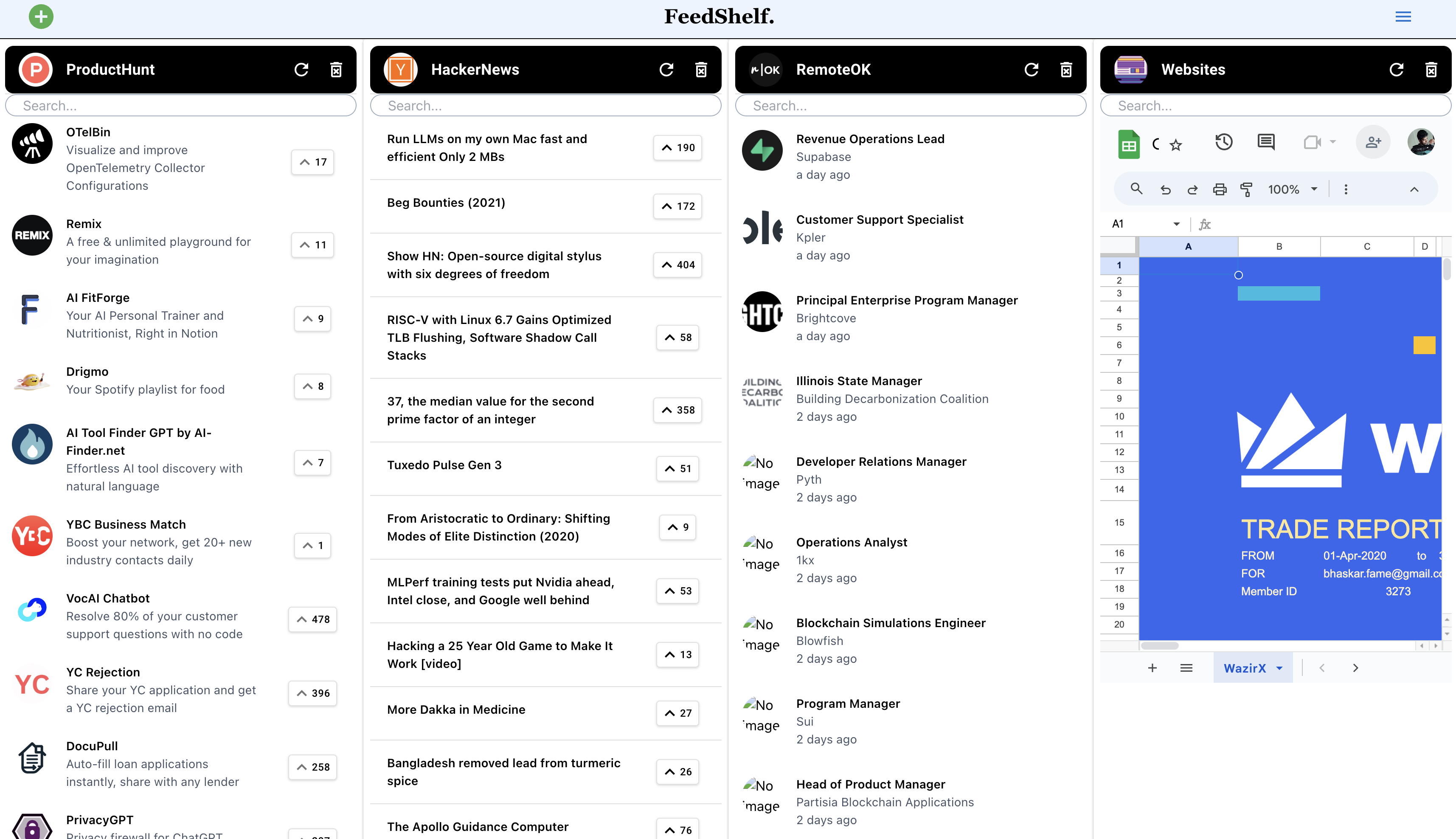Upvote OTelBin with 17 votes
The height and width of the screenshot is (839, 1456).
pos(313,163)
